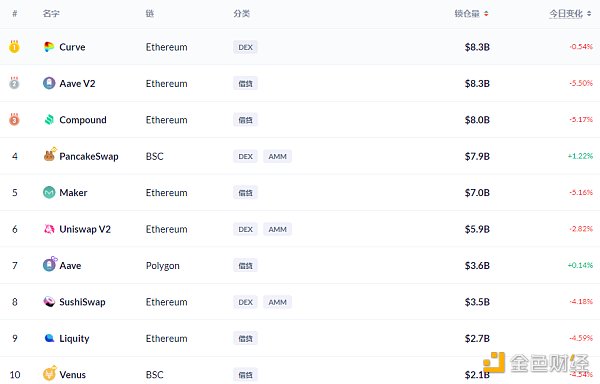This screenshot has height=384, width=600.
Task: Click the Uniswap V2 unicorn icon
Action: tap(49, 229)
